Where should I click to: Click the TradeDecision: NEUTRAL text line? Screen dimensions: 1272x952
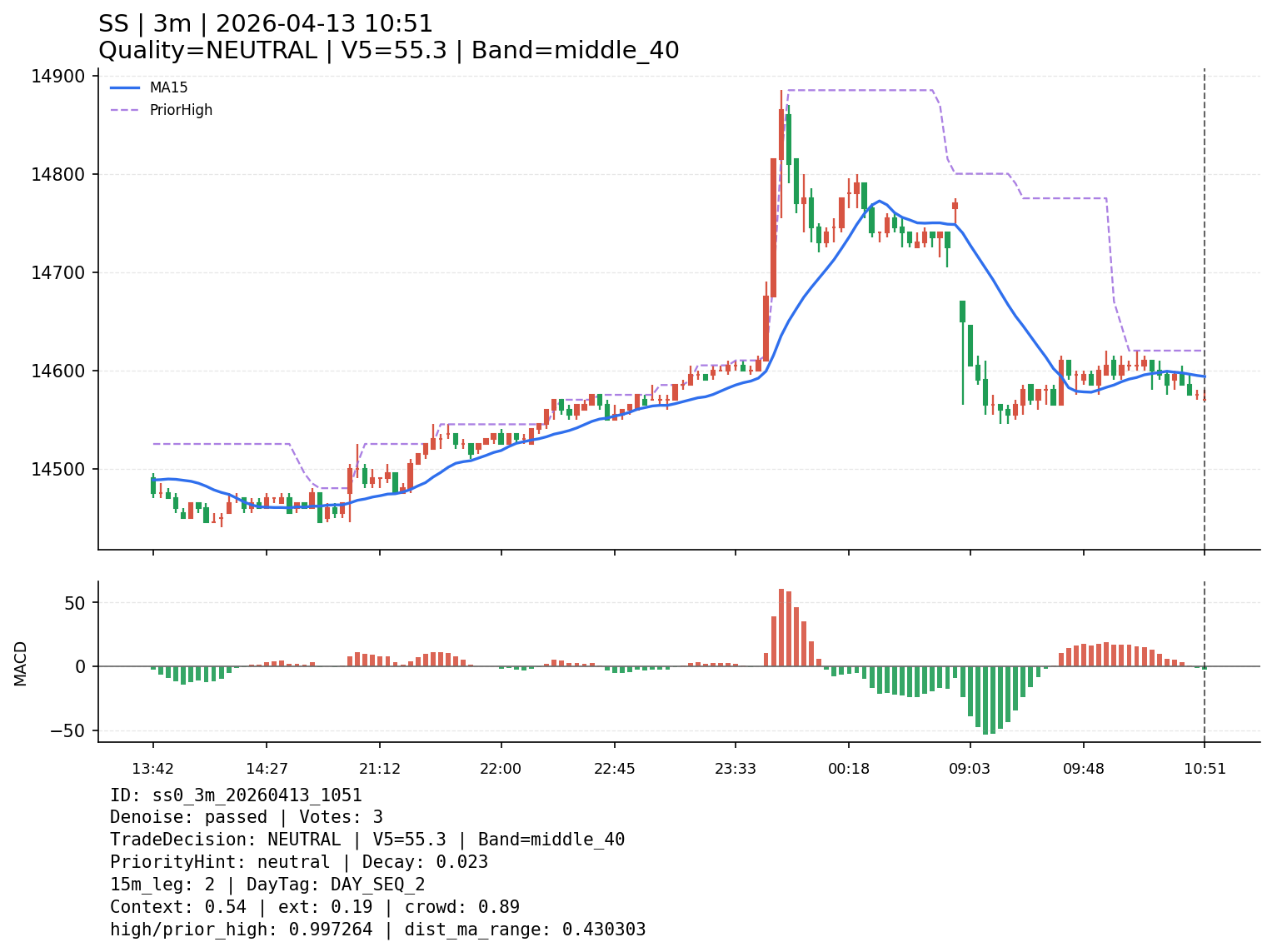click(367, 840)
